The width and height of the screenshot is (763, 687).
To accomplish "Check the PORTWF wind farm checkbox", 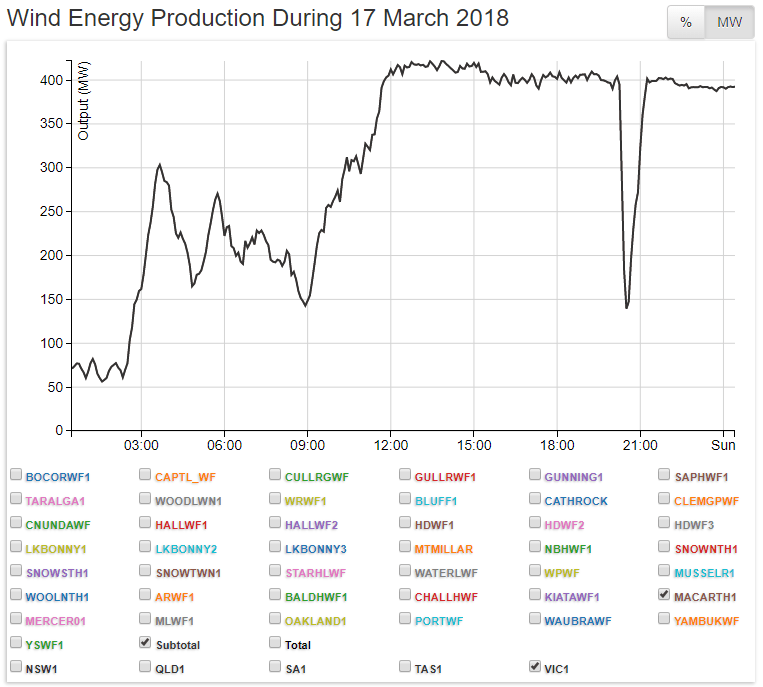I will [406, 618].
